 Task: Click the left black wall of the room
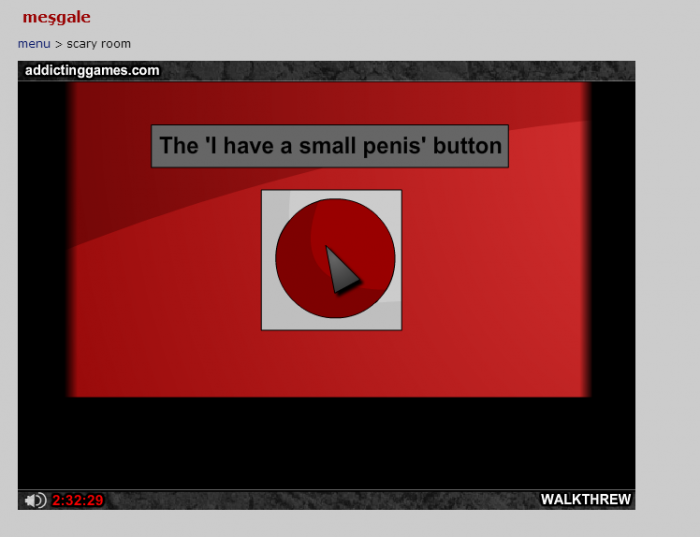42,240
